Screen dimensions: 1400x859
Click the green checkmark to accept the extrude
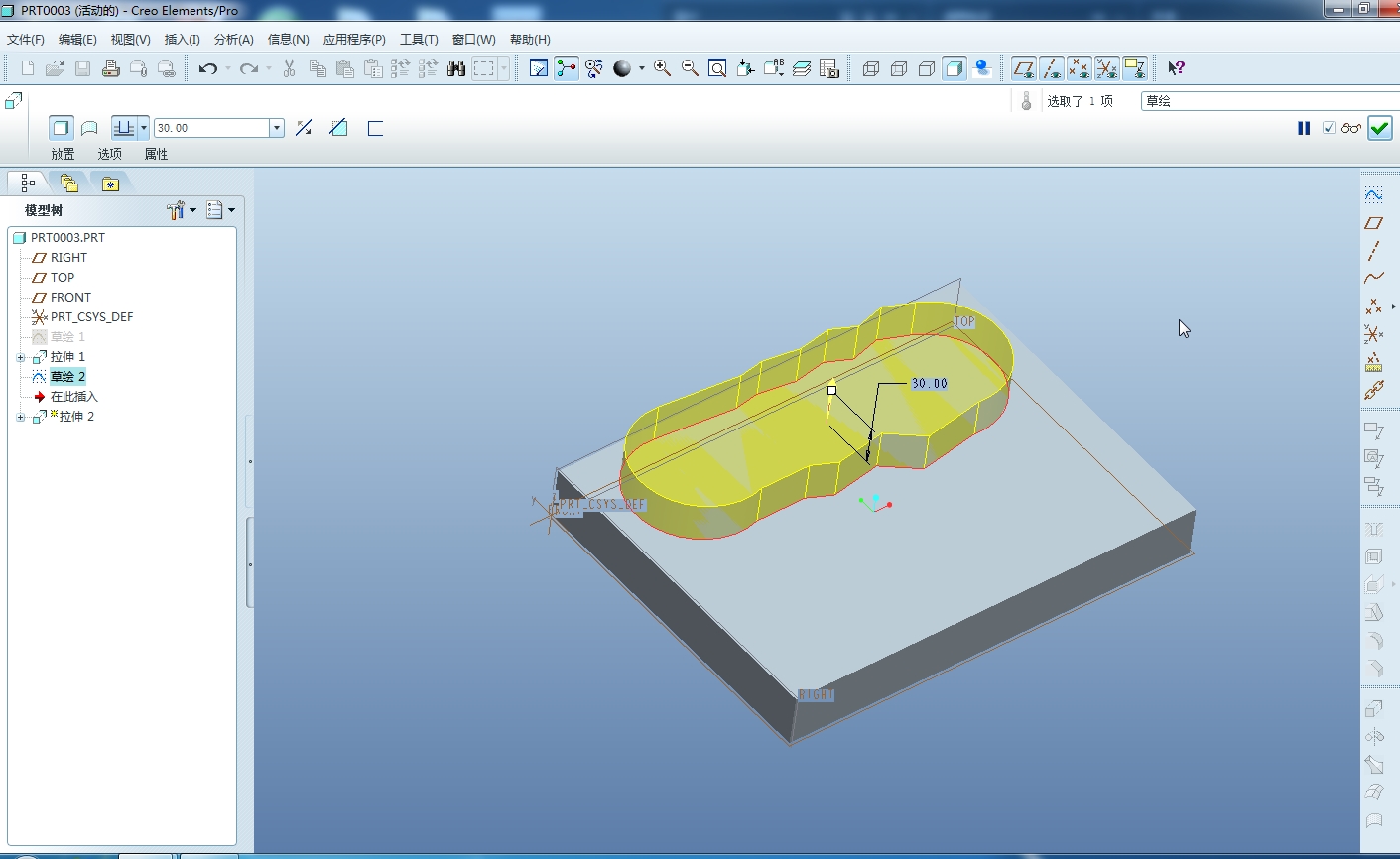[x=1379, y=128]
